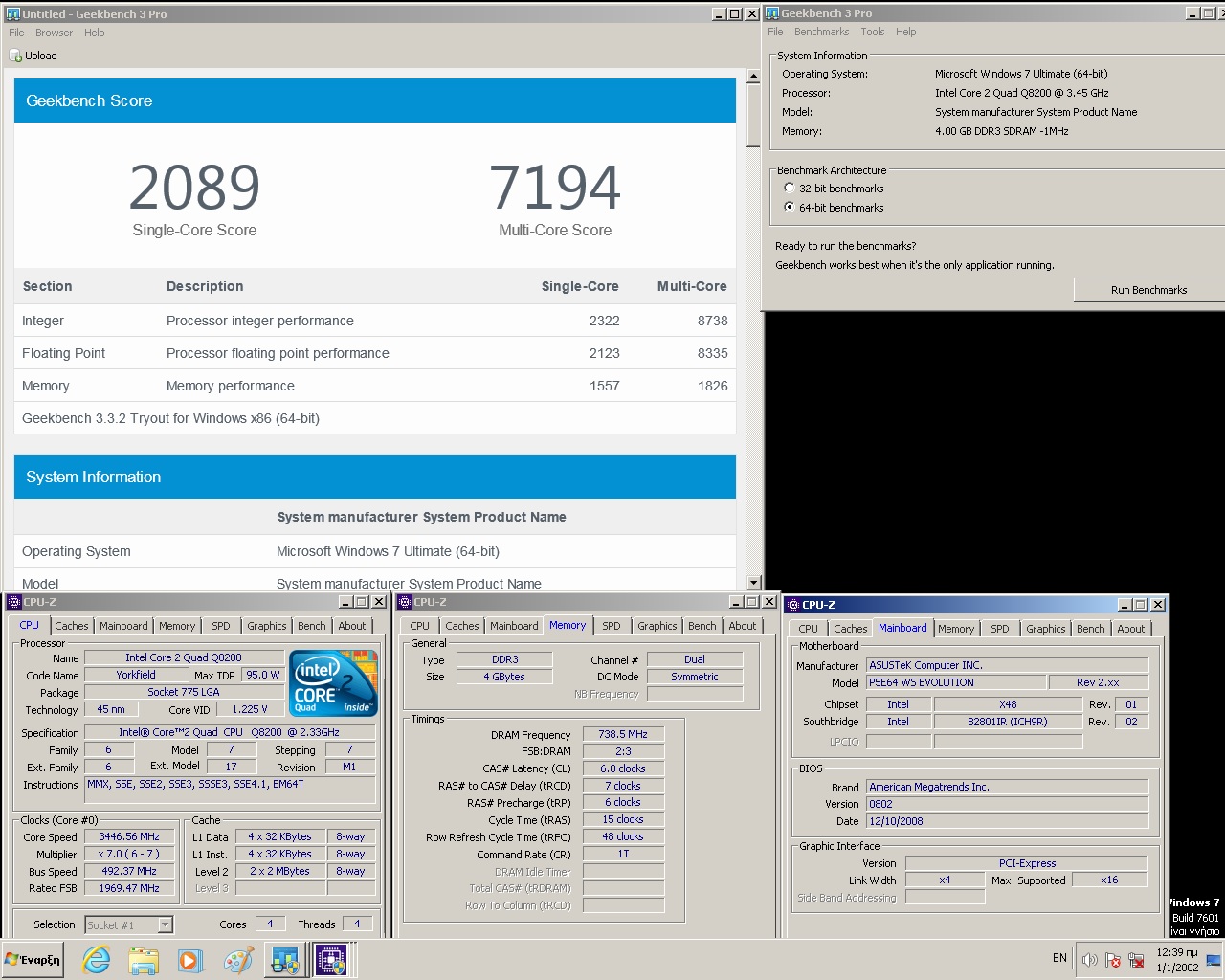The image size is (1225, 980).
Task: Click the DRAM Frequency 738.5 MHz field
Action: (x=623, y=734)
